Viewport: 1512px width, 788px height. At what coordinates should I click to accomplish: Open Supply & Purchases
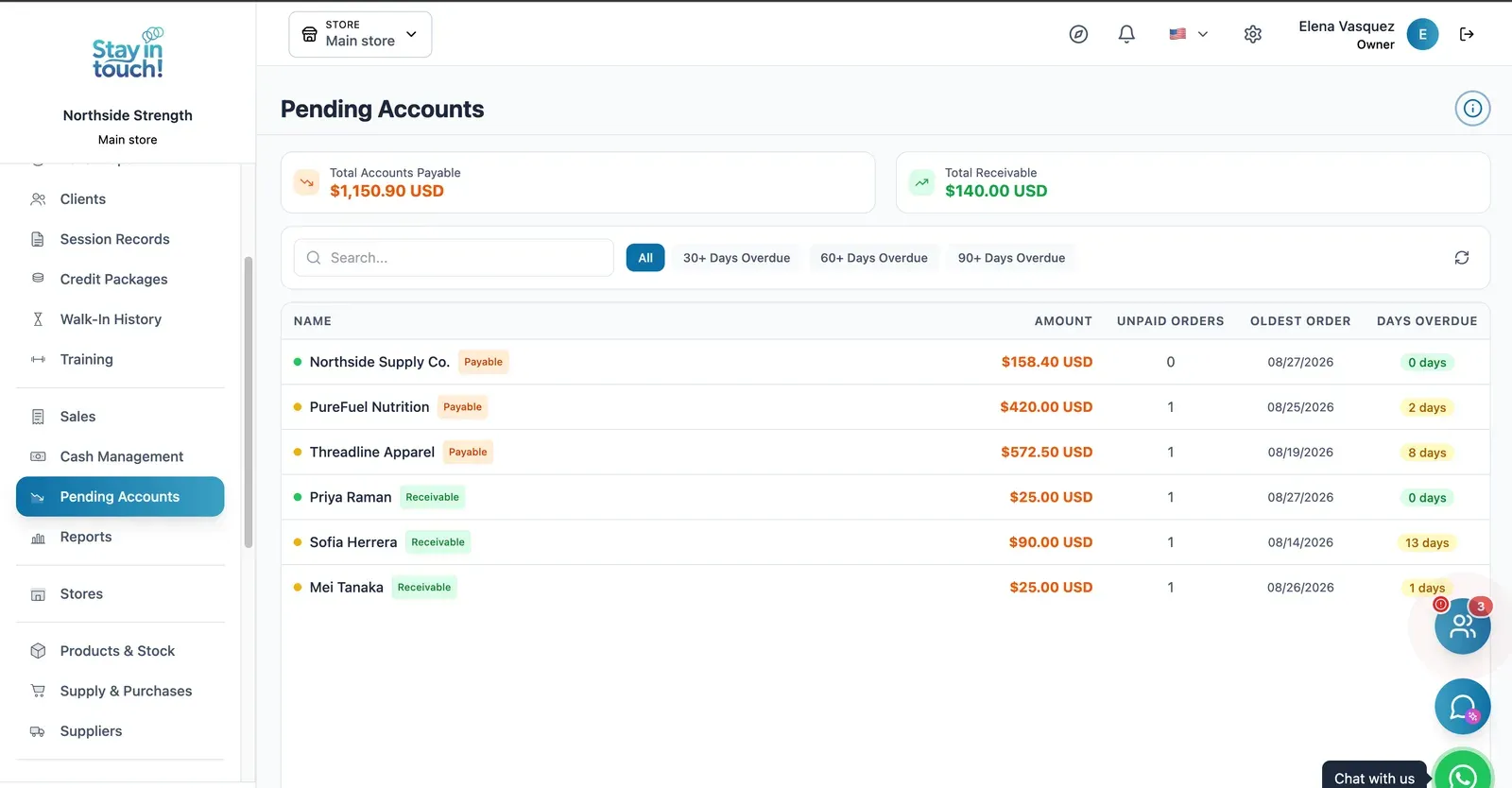pos(120,691)
